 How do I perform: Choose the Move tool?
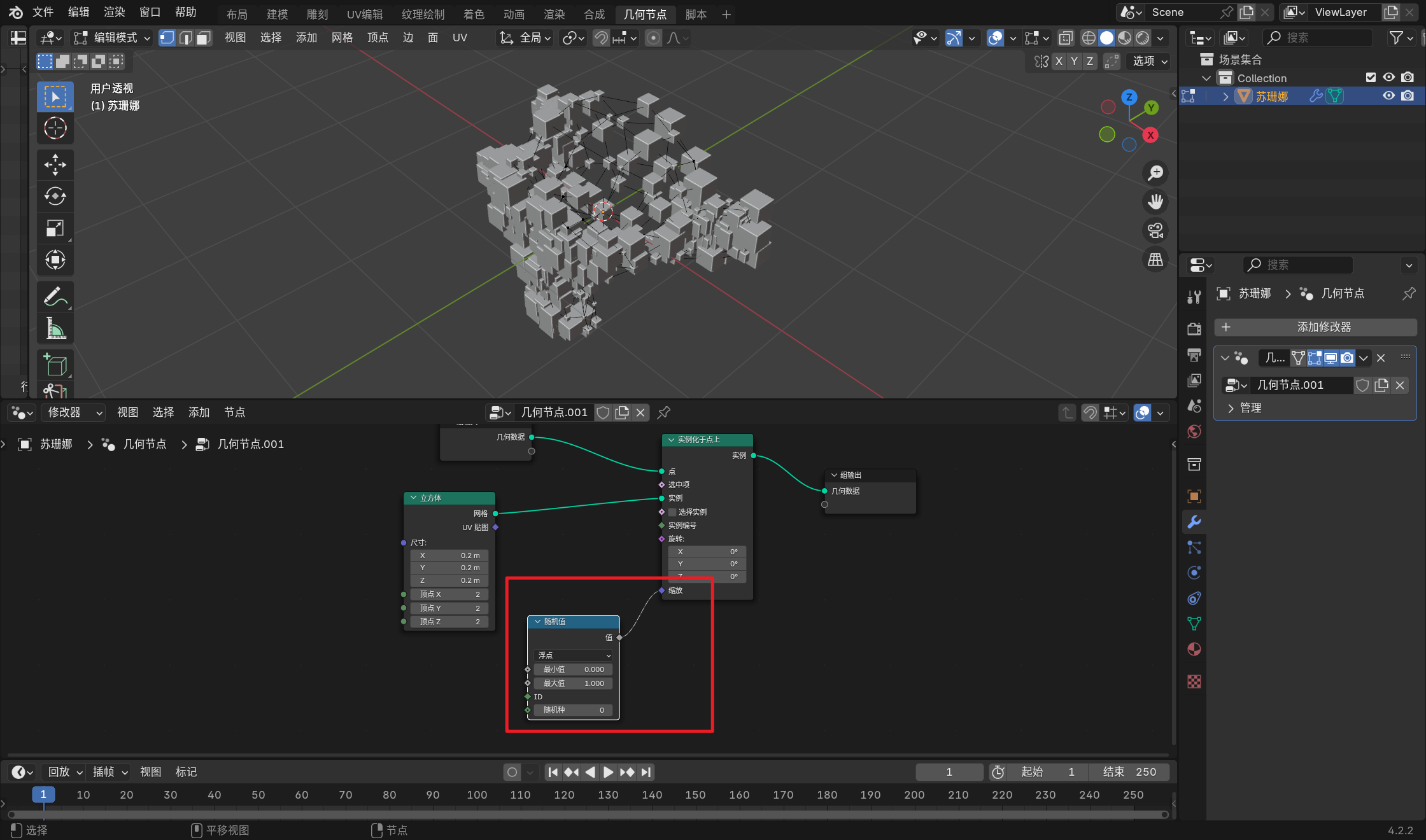(55, 165)
